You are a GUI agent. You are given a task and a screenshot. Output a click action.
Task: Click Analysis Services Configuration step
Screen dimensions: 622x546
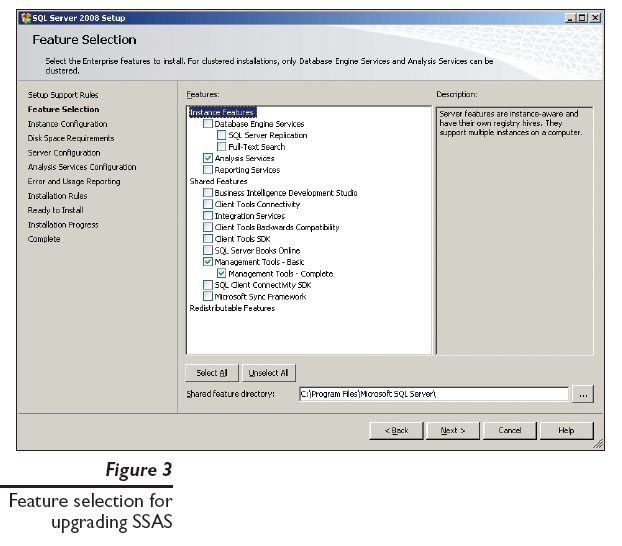[82, 167]
